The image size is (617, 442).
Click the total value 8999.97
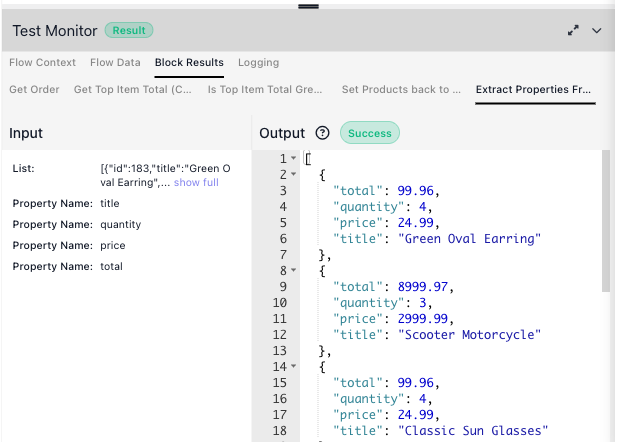tap(423, 287)
